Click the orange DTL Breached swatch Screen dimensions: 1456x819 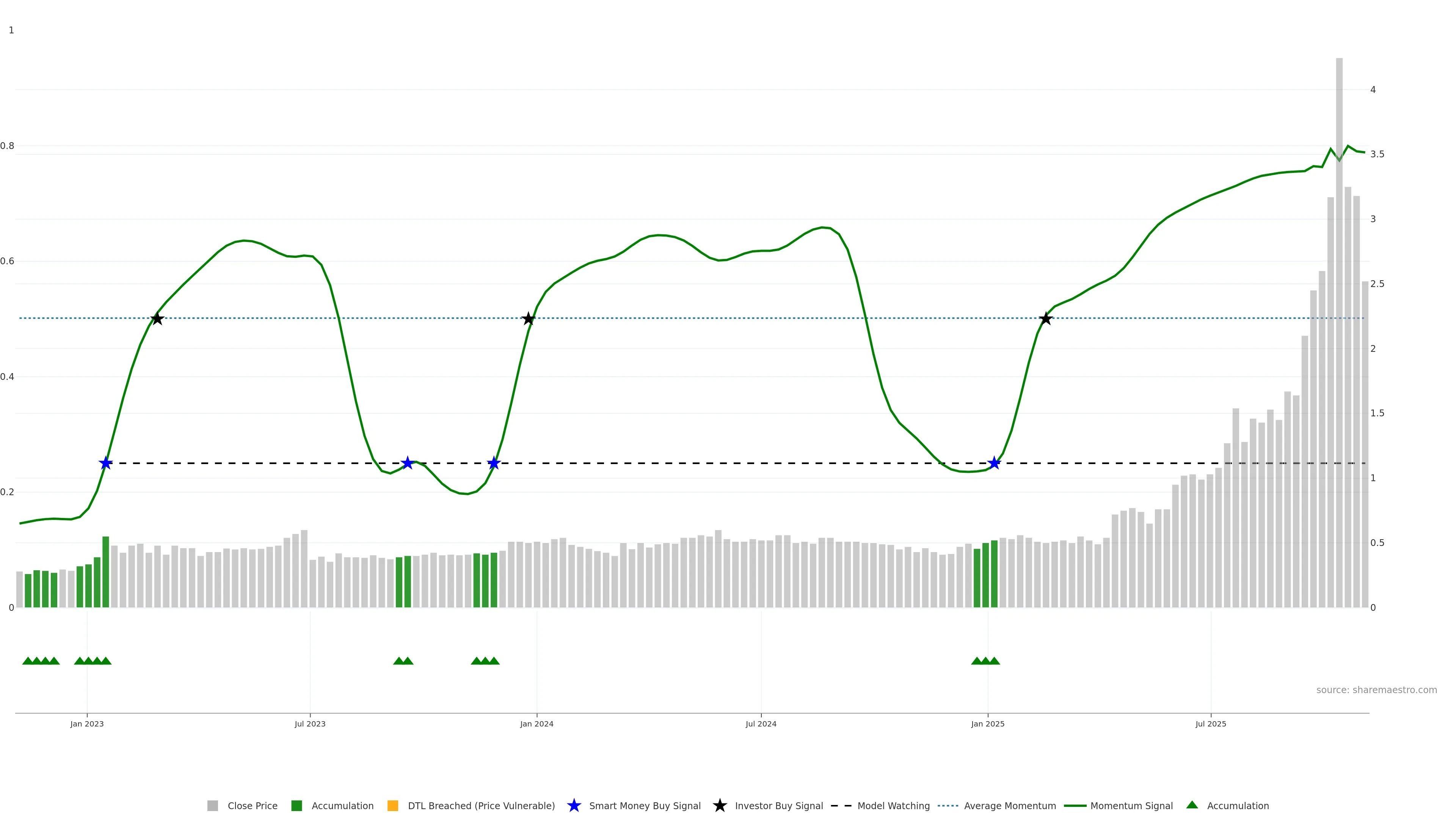pos(393,806)
